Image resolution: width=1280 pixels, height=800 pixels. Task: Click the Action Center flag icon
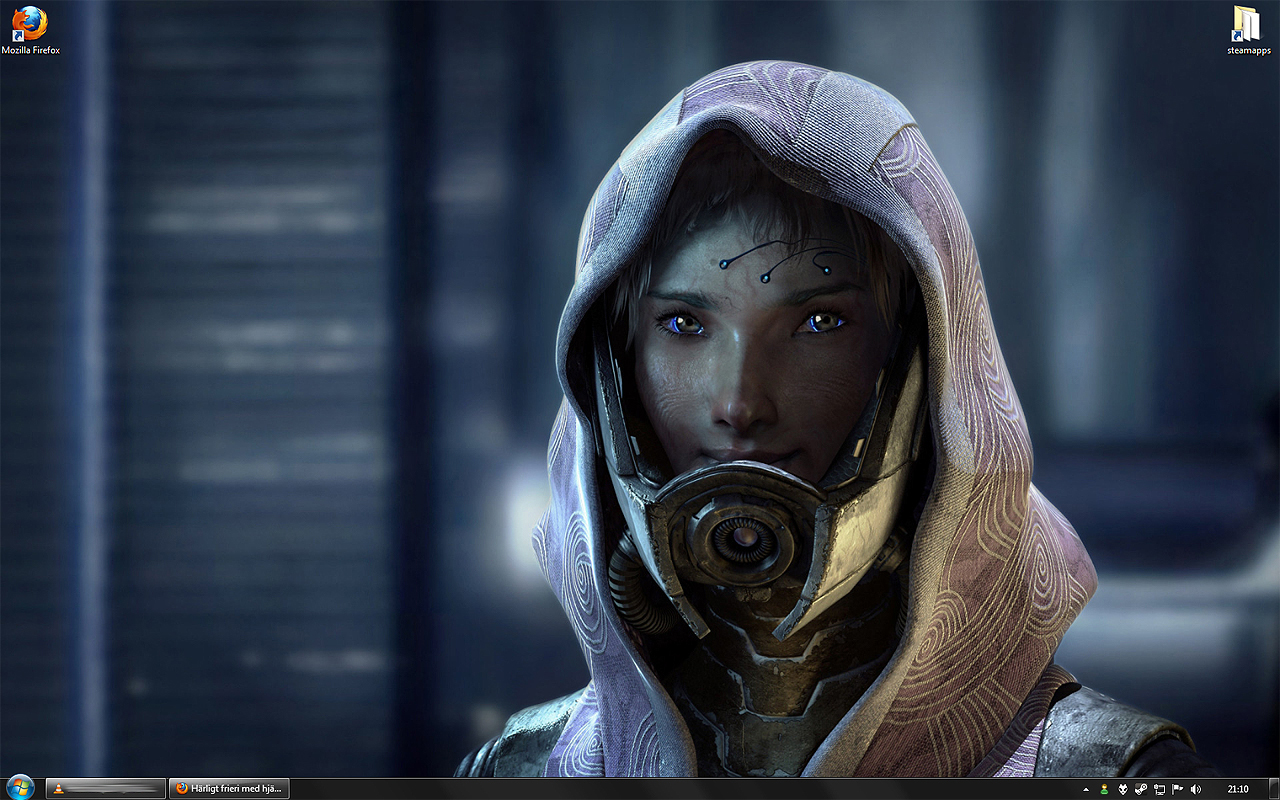coord(1177,789)
